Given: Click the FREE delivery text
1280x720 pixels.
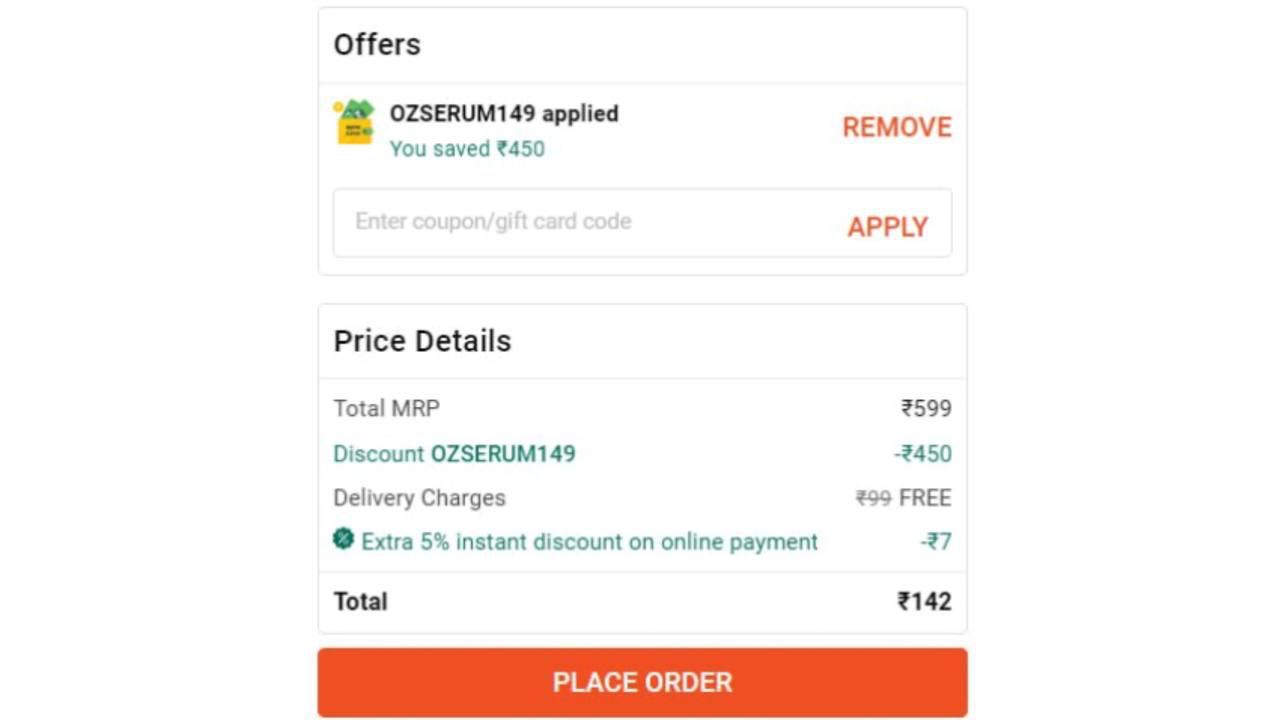Looking at the screenshot, I should click(925, 498).
